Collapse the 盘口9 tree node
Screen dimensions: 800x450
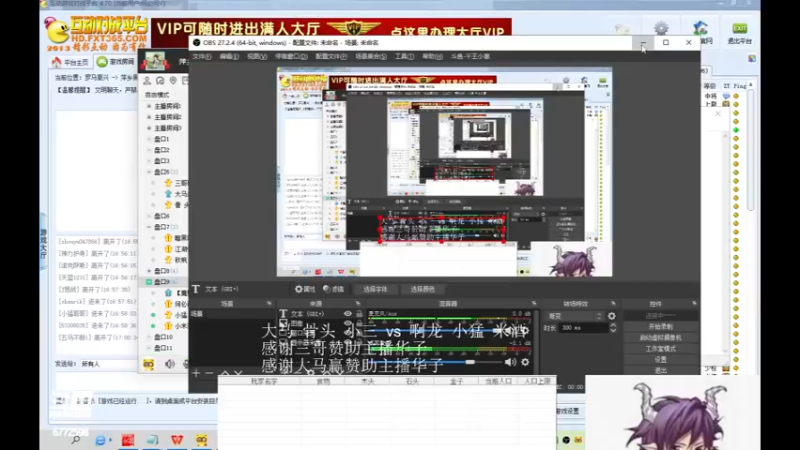coord(149,282)
